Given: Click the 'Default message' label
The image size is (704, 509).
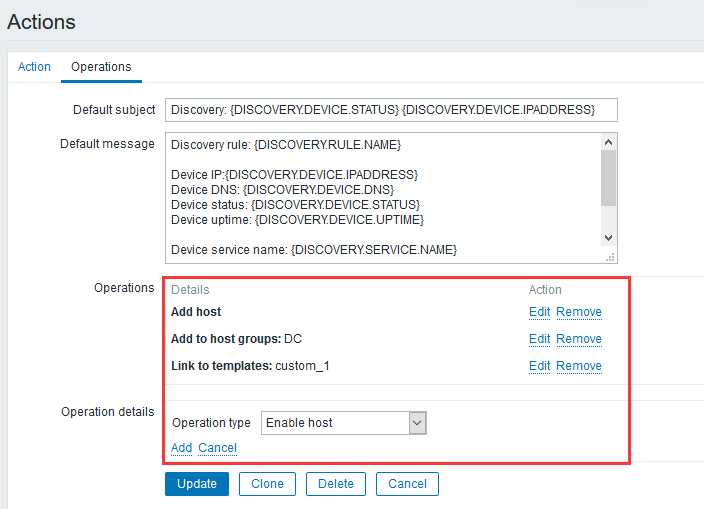Looking at the screenshot, I should (x=107, y=144).
